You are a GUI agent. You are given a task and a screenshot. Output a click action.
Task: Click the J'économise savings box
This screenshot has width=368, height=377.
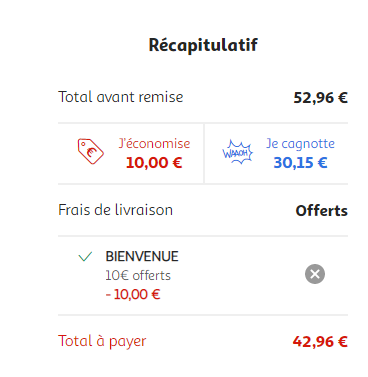pyautogui.click(x=131, y=153)
